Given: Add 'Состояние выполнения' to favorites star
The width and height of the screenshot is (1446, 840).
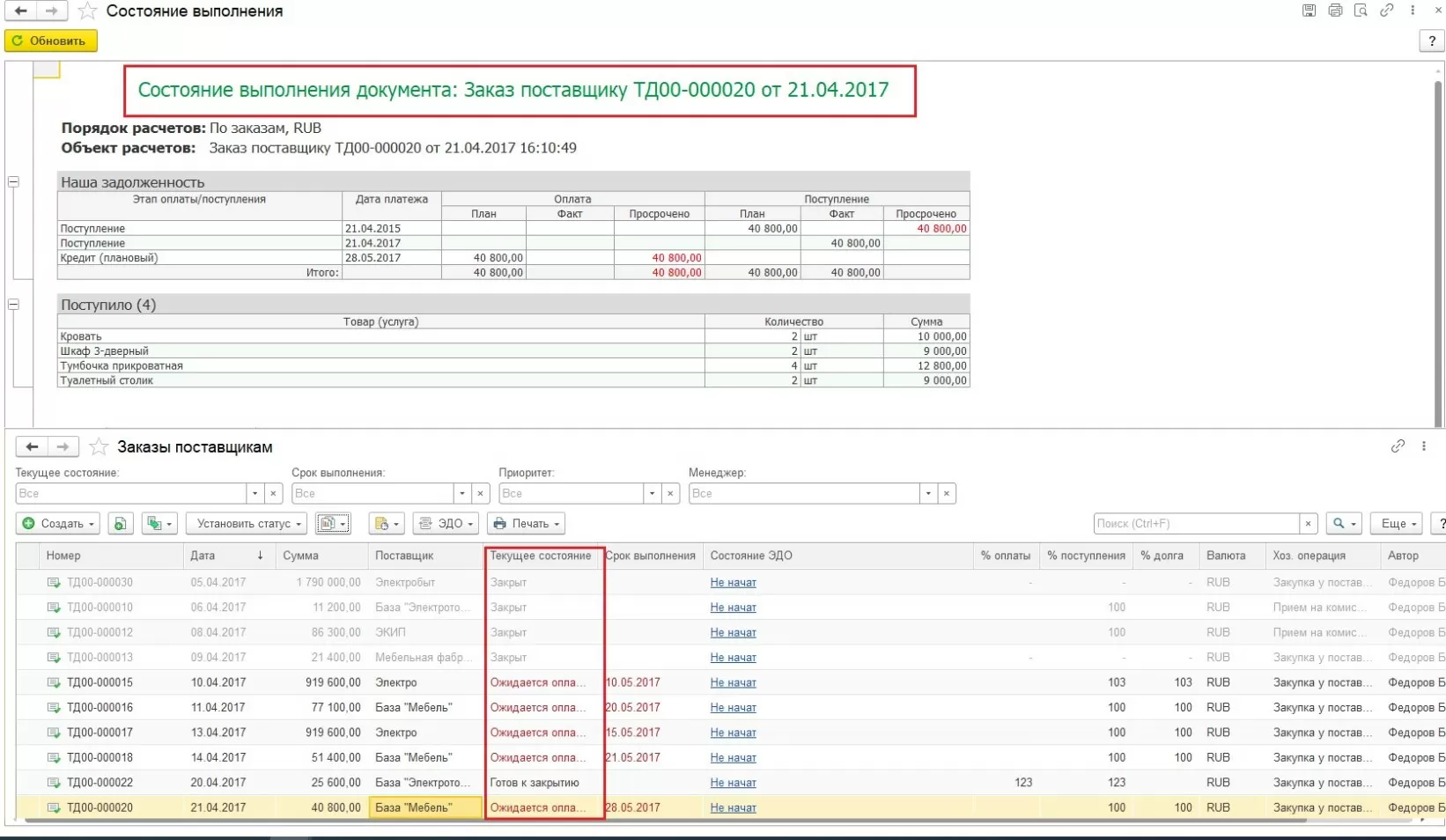Looking at the screenshot, I should coord(87,11).
